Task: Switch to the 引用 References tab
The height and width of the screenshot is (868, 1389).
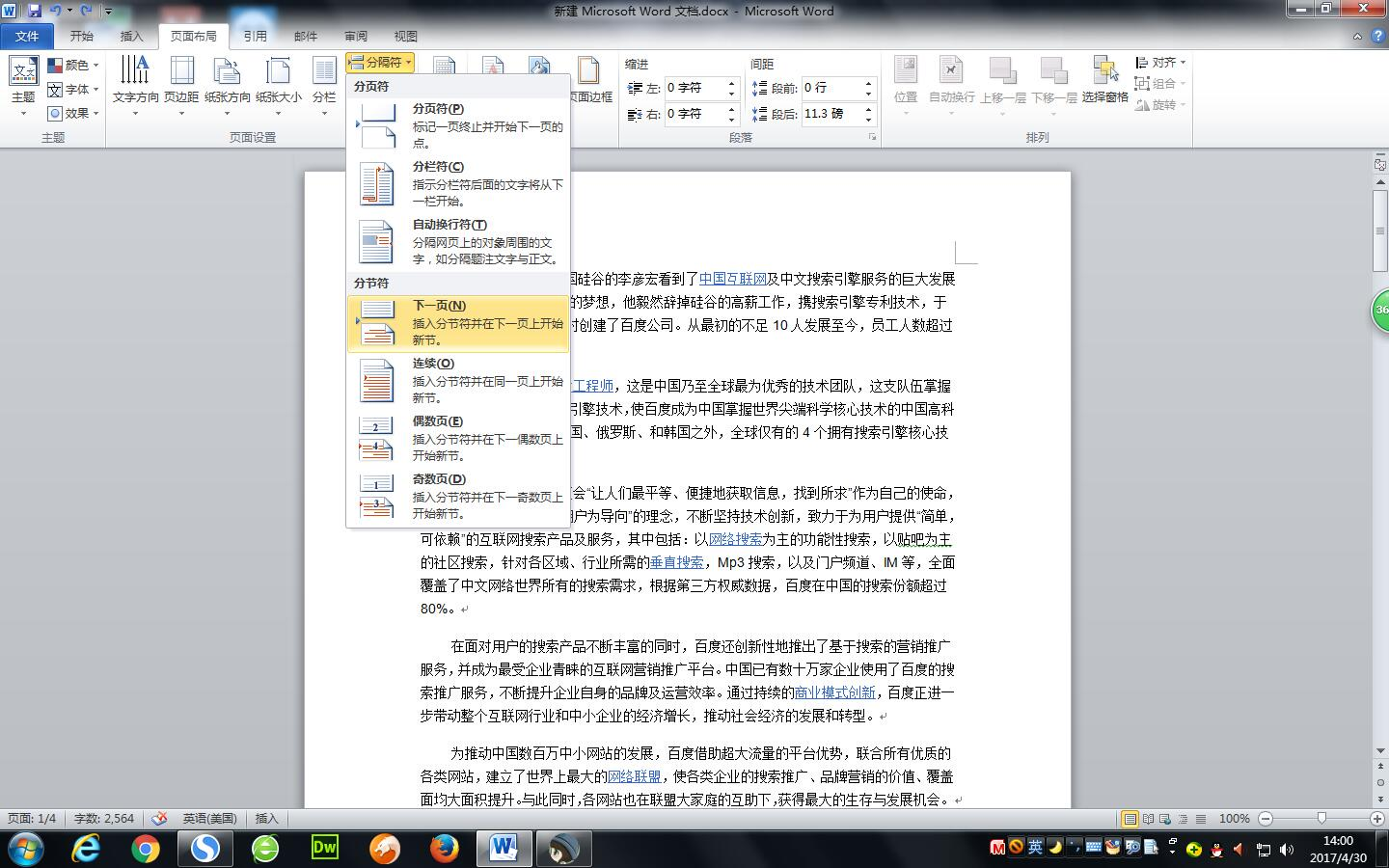Action: point(255,36)
